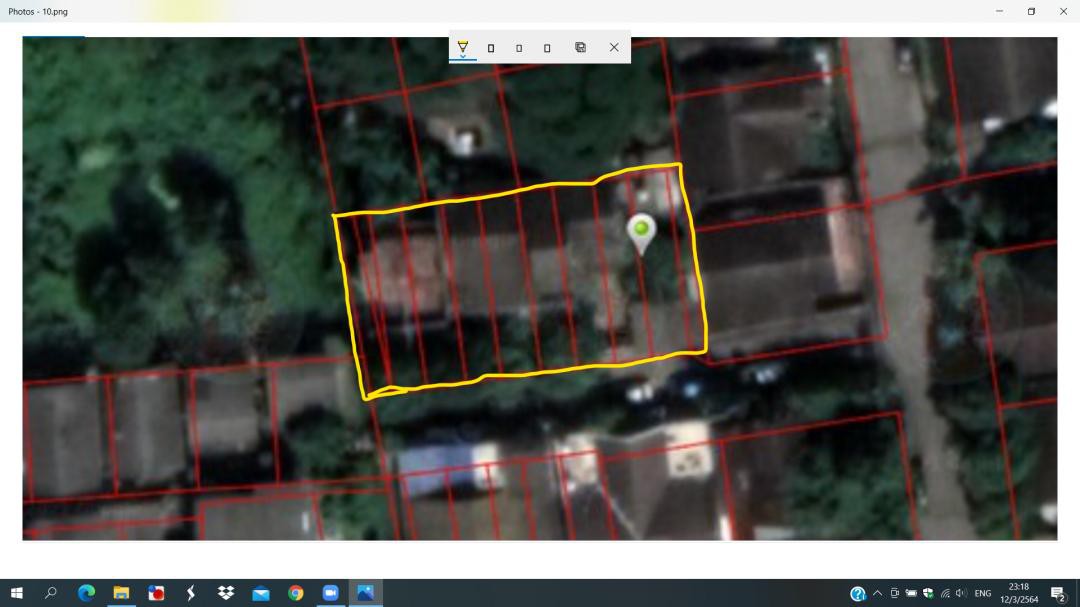Open the yellow pen options chevron

click(463, 56)
